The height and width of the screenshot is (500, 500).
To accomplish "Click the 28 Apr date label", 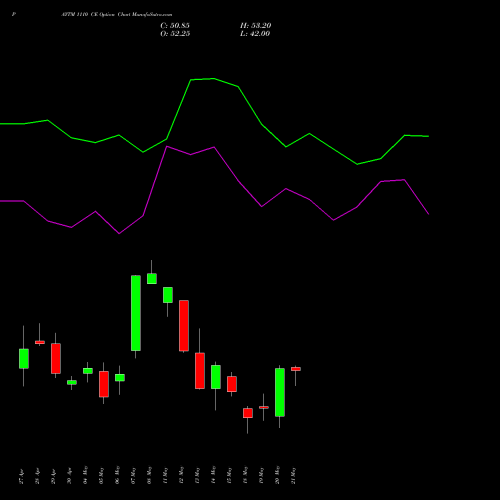I will click(x=38, y=477).
